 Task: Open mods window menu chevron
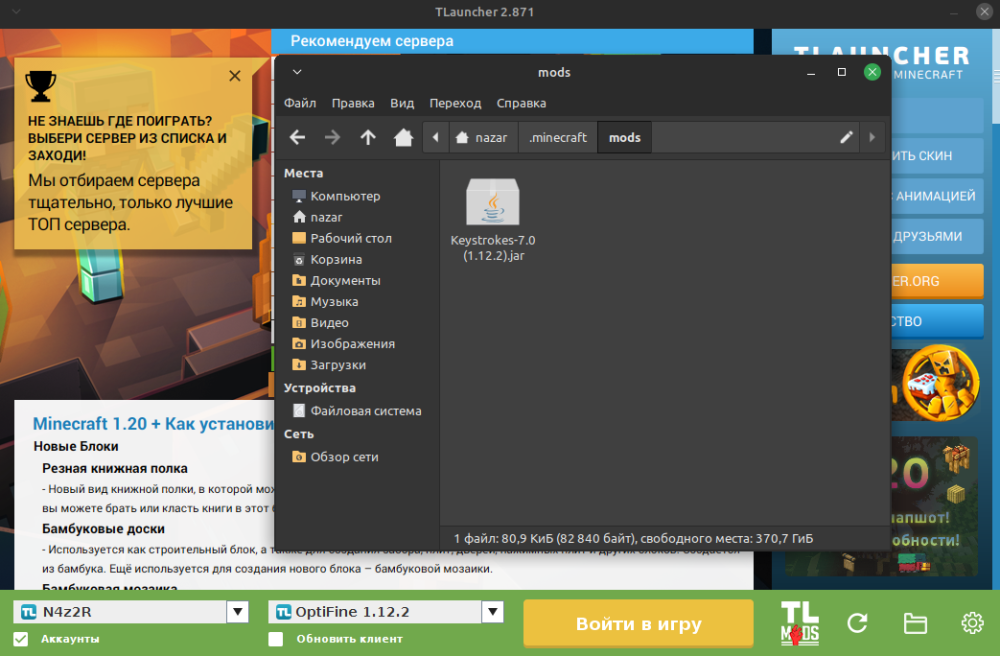point(297,72)
